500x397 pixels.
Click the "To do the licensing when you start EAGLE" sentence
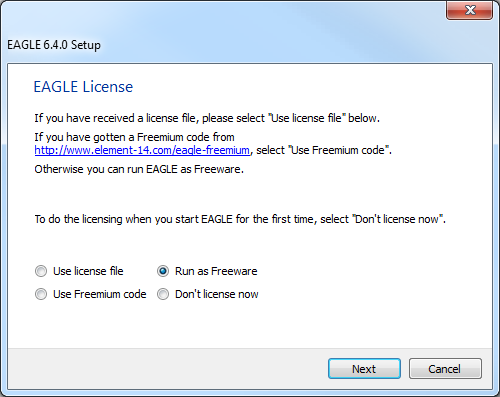[x=240, y=219]
